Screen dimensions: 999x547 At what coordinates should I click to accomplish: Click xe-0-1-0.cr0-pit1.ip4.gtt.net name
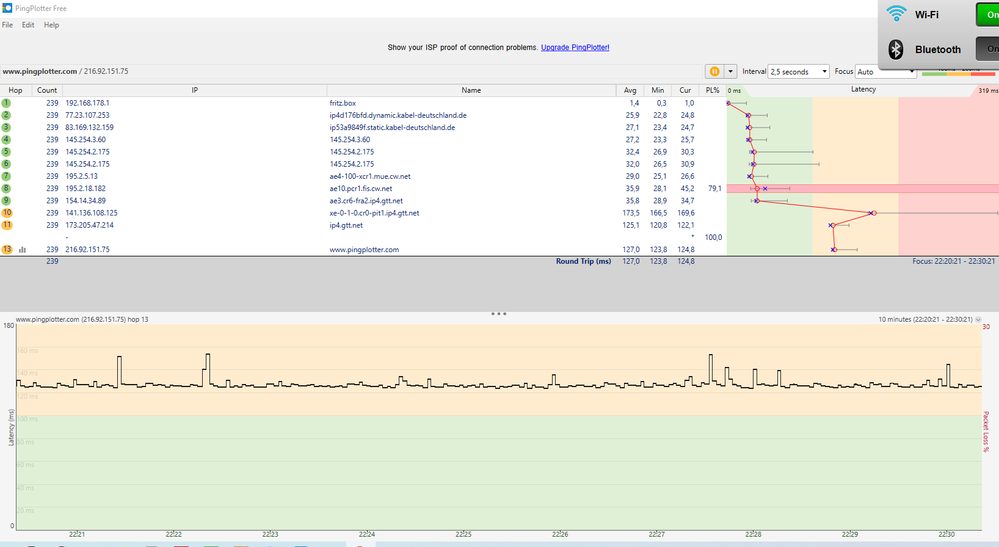point(375,213)
